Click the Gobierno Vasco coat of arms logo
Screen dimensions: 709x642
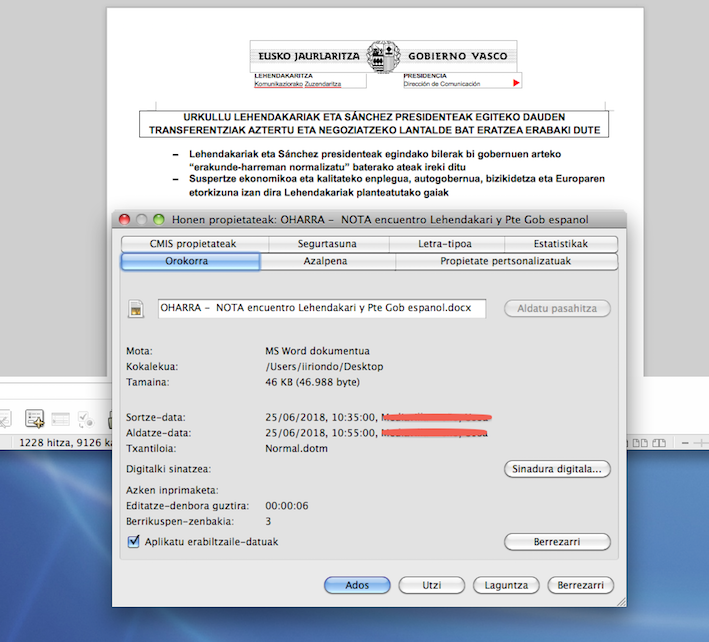click(x=379, y=55)
